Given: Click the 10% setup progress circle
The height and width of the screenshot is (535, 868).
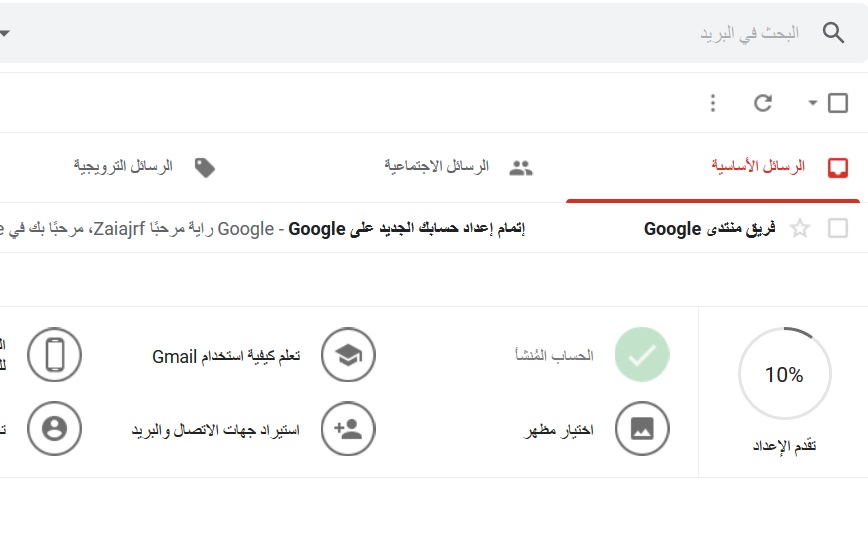Looking at the screenshot, I should [784, 374].
